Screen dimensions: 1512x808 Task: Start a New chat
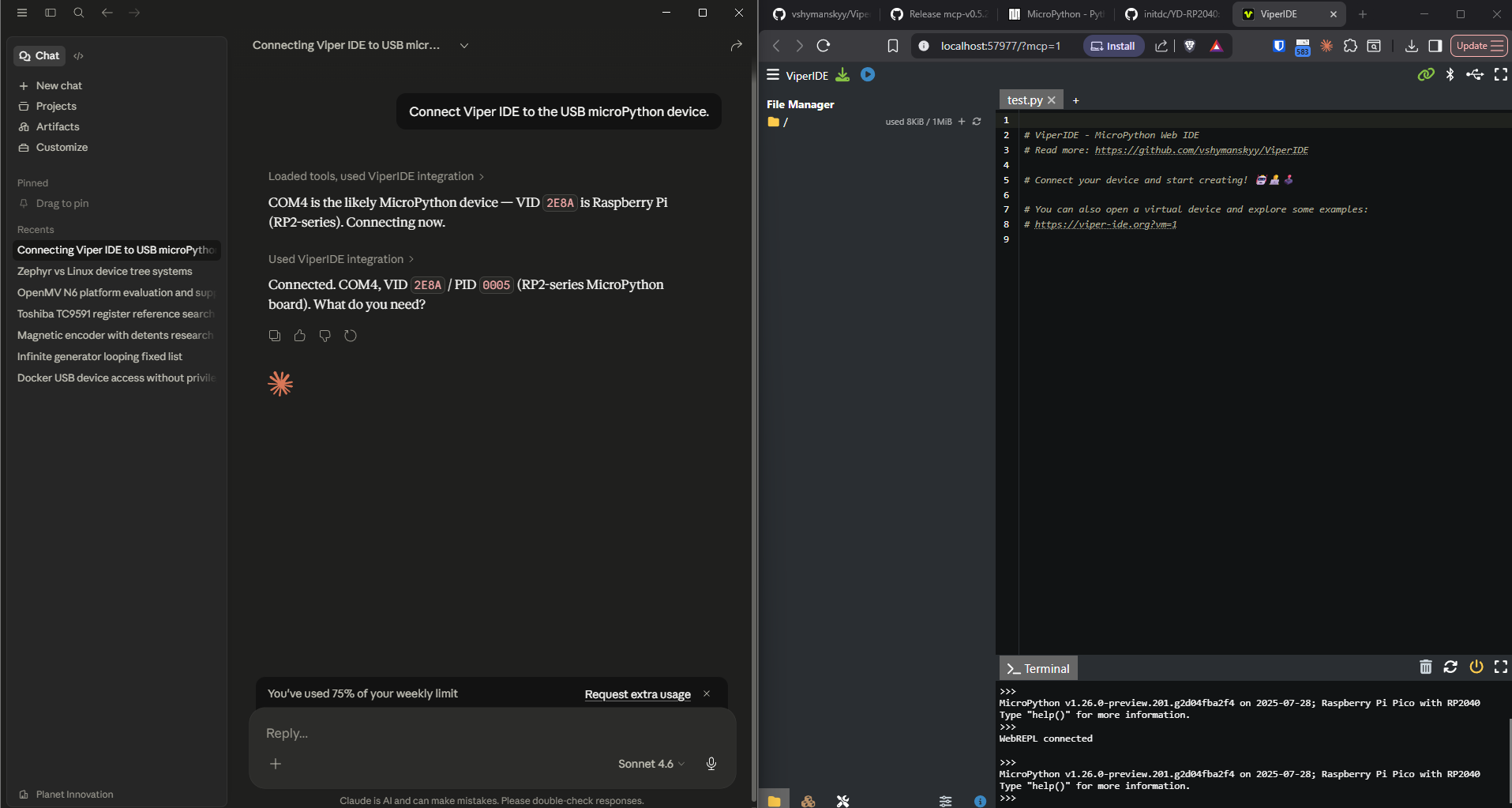(58, 85)
